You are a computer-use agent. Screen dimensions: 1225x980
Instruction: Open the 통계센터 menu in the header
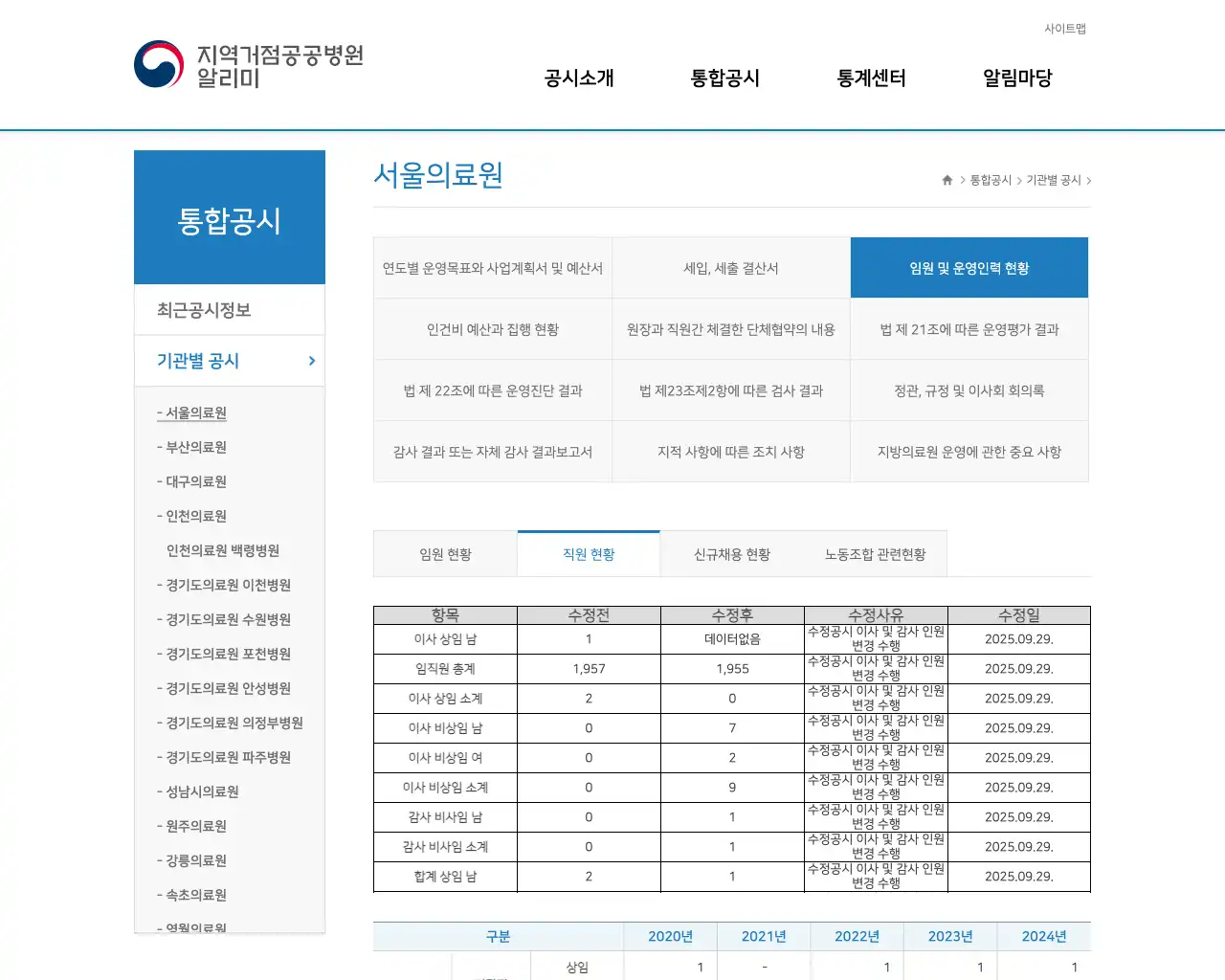coord(870,78)
